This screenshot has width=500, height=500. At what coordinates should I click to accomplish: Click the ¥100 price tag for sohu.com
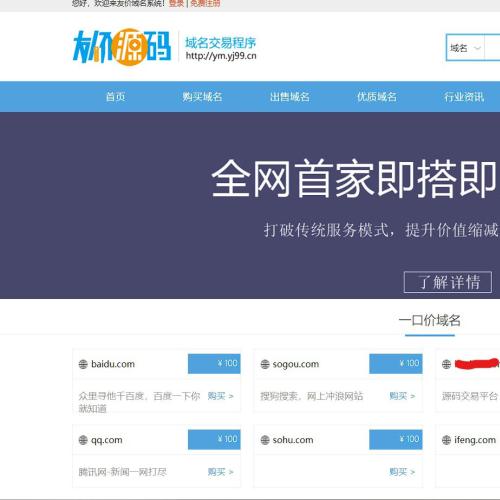click(396, 440)
